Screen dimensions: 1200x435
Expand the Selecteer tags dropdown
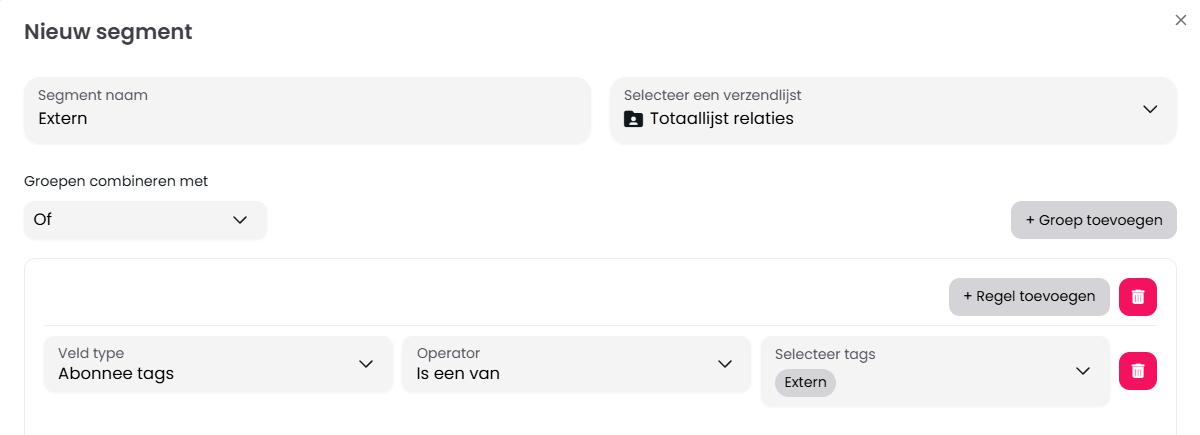pos(935,371)
